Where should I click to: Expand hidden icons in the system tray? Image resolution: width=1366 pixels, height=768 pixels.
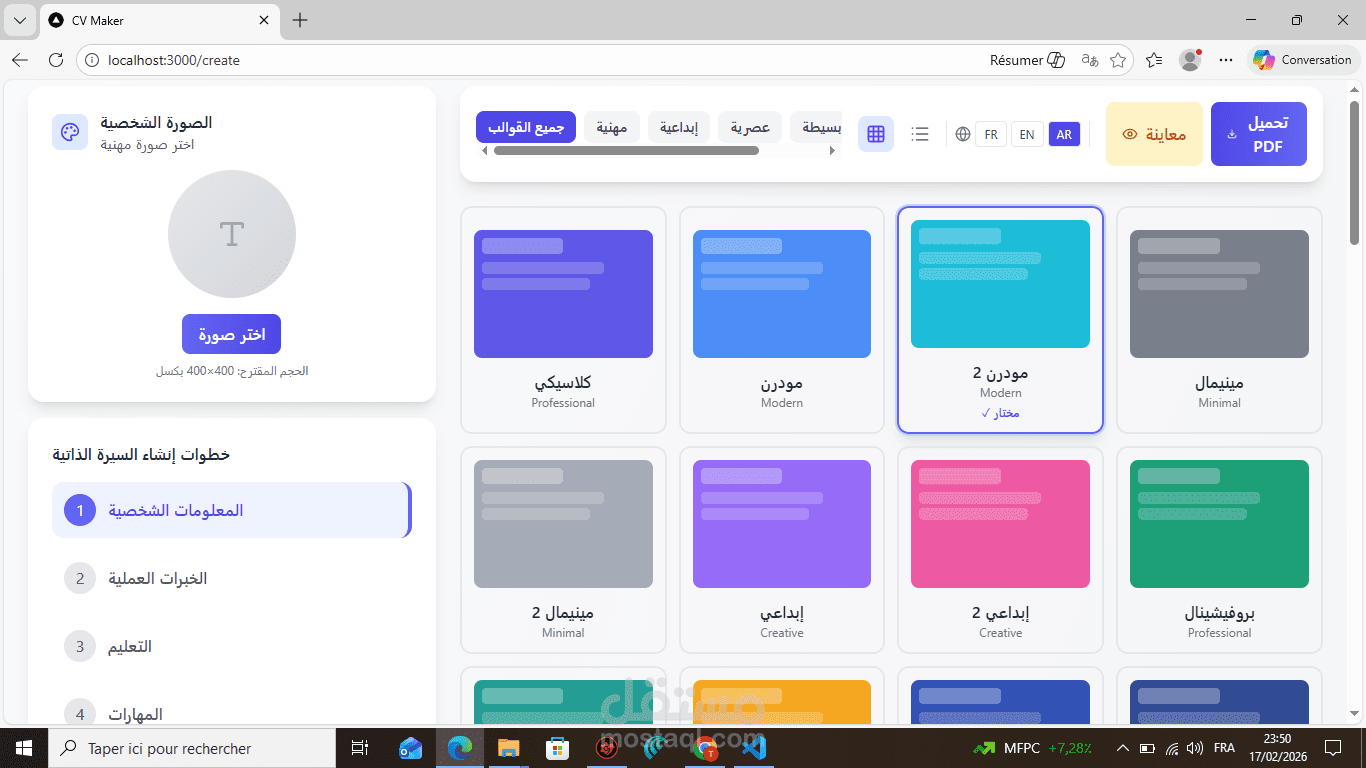coord(1121,747)
